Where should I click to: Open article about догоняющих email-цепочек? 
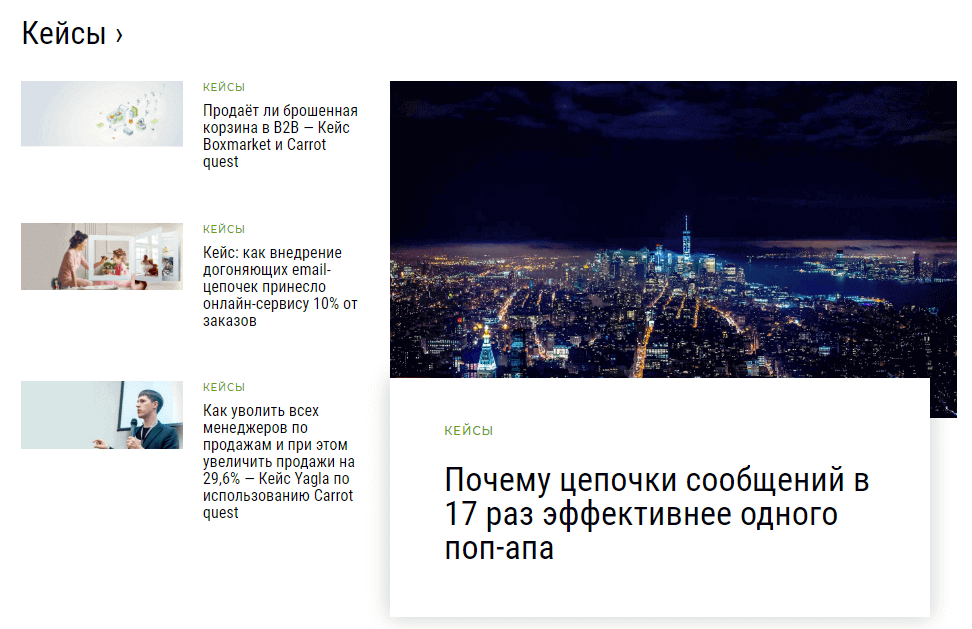[x=280, y=286]
